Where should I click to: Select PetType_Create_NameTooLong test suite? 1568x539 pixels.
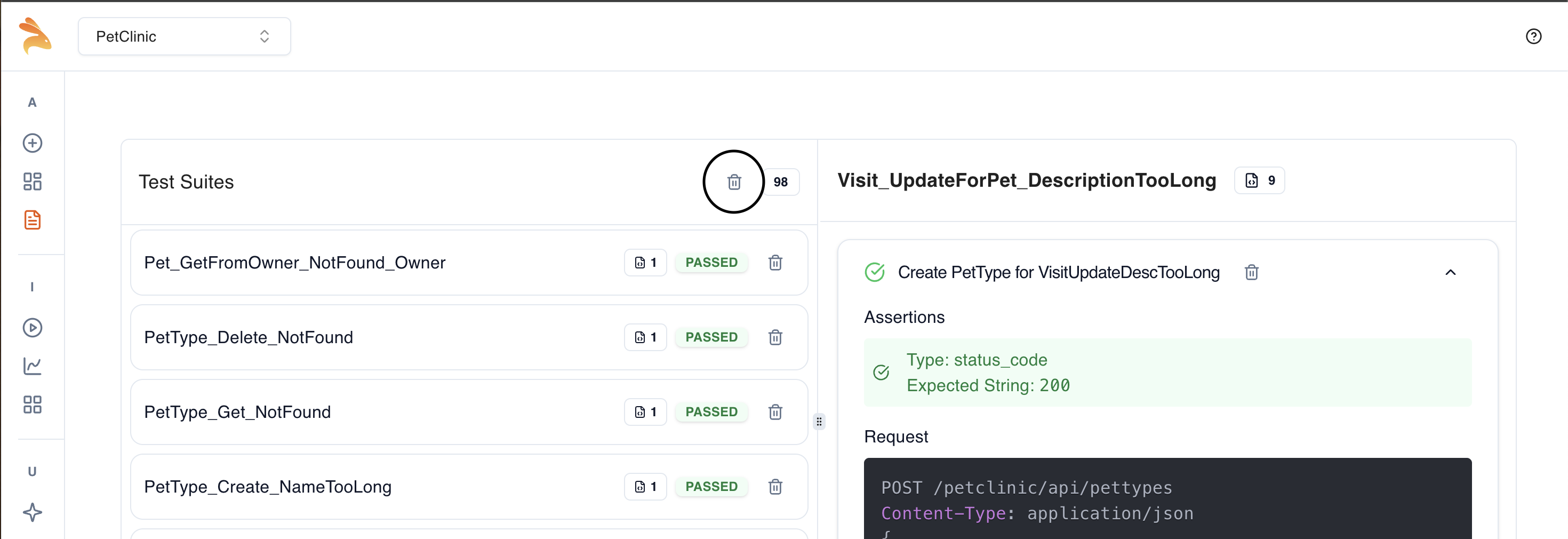[469, 487]
